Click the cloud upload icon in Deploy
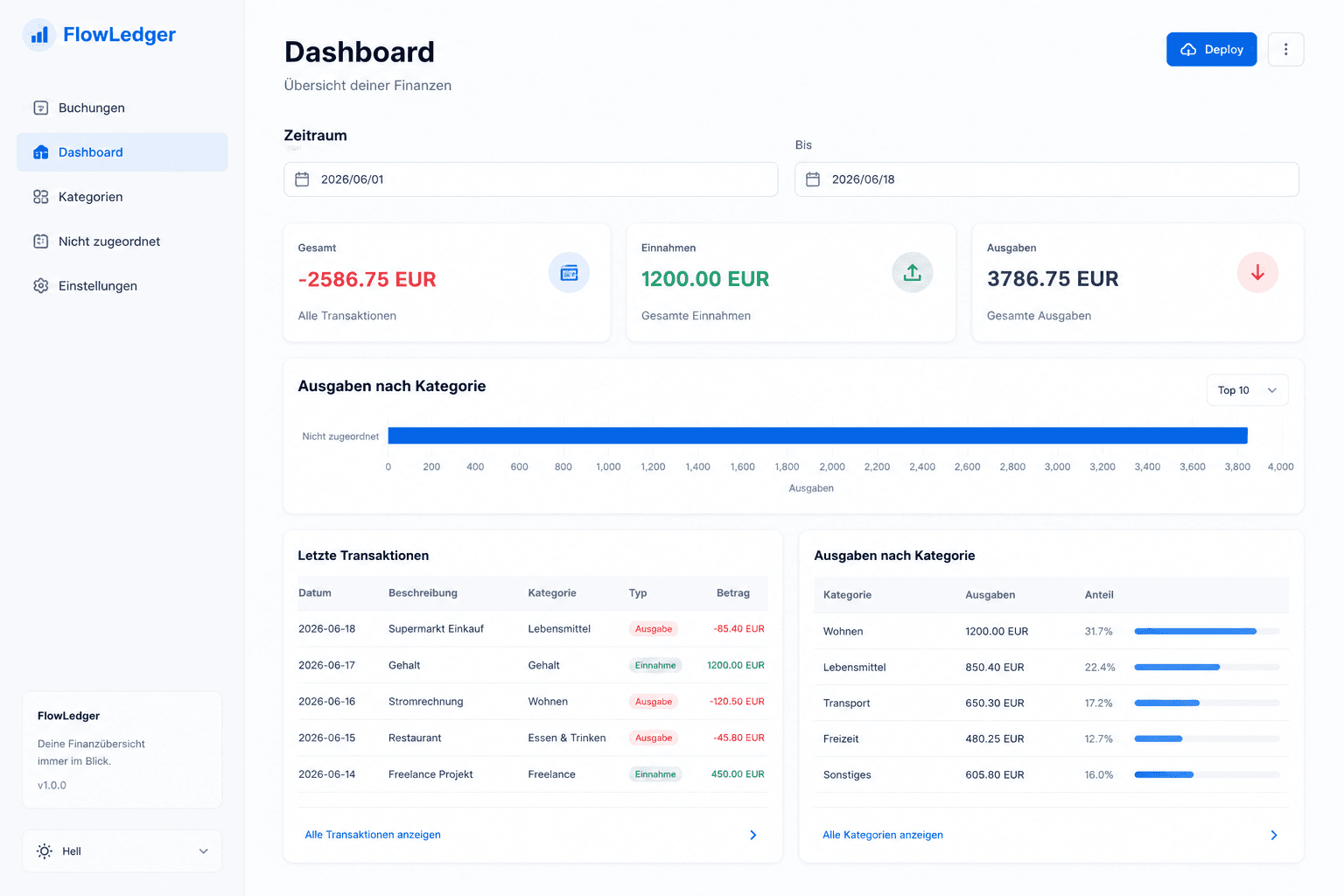This screenshot has width=1344, height=896. pyautogui.click(x=1188, y=50)
